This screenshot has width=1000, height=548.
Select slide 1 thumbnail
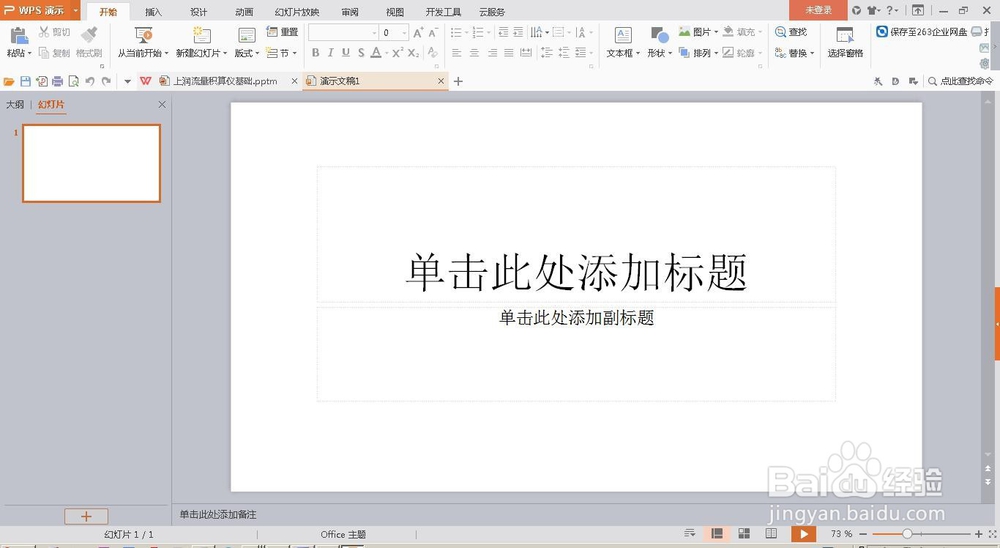click(x=91, y=163)
